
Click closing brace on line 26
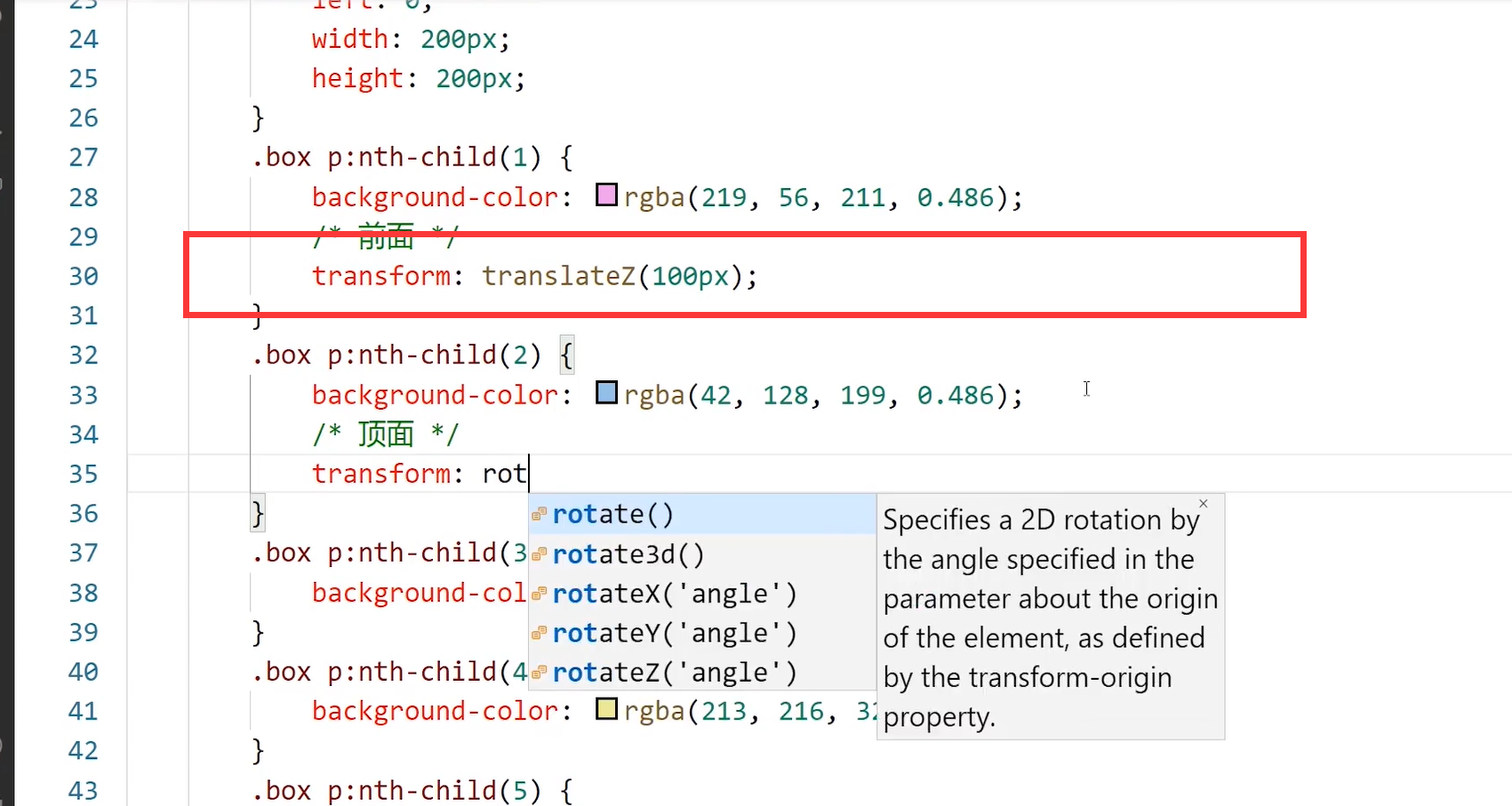(258, 117)
